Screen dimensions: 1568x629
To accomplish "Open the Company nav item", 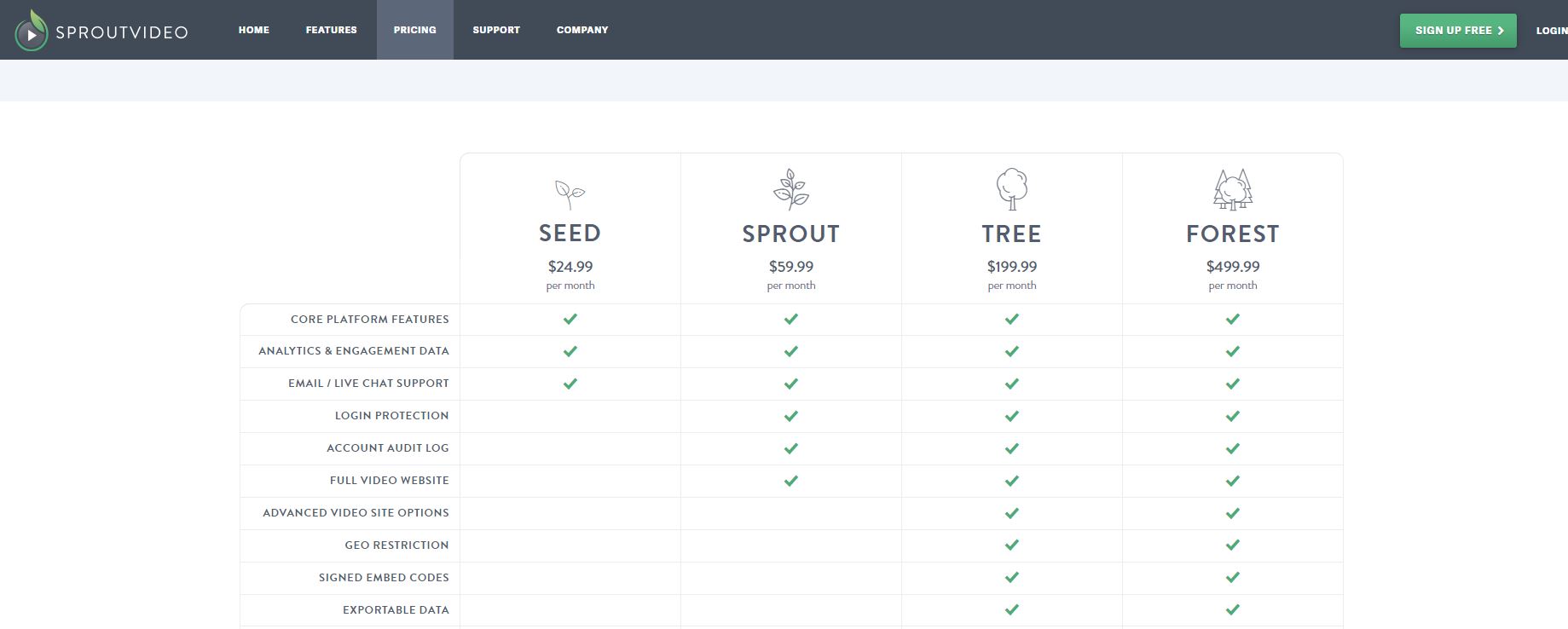I will (582, 30).
